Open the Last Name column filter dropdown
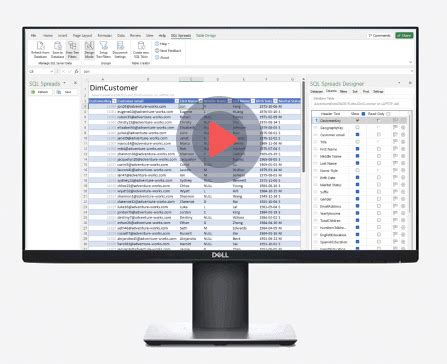This screenshot has height=364, width=447. pyautogui.click(x=253, y=101)
